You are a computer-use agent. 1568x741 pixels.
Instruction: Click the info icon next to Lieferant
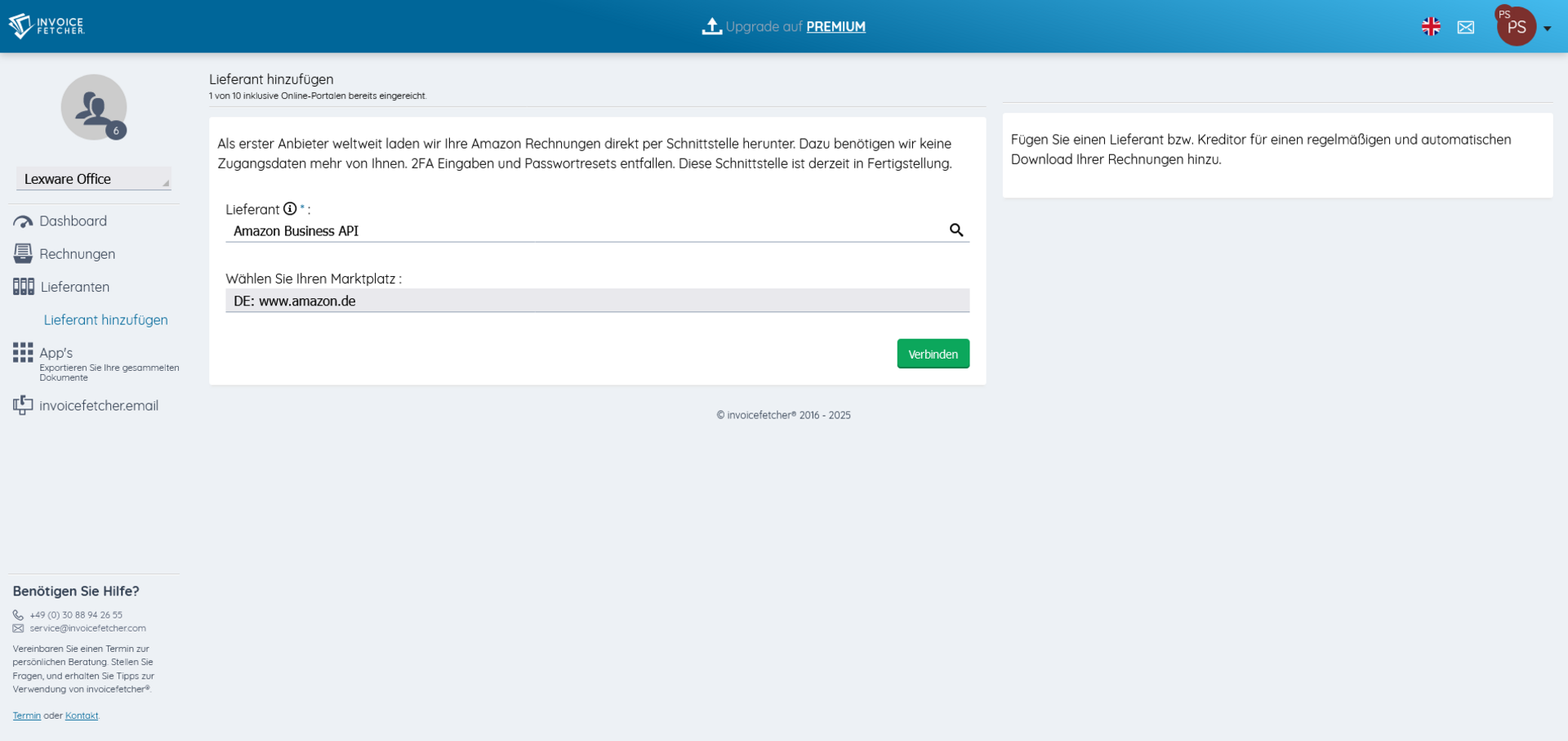[x=290, y=209]
